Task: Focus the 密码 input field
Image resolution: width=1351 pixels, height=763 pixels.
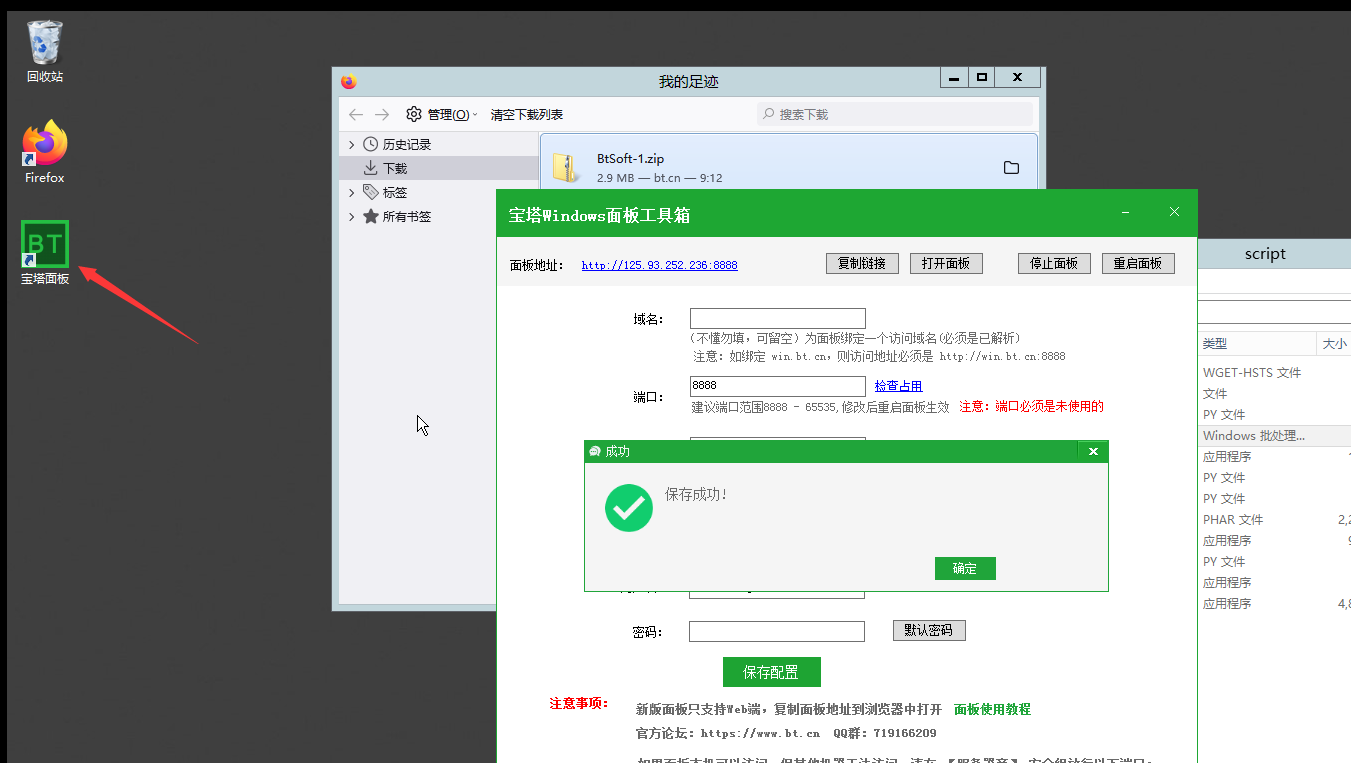Action: (777, 631)
